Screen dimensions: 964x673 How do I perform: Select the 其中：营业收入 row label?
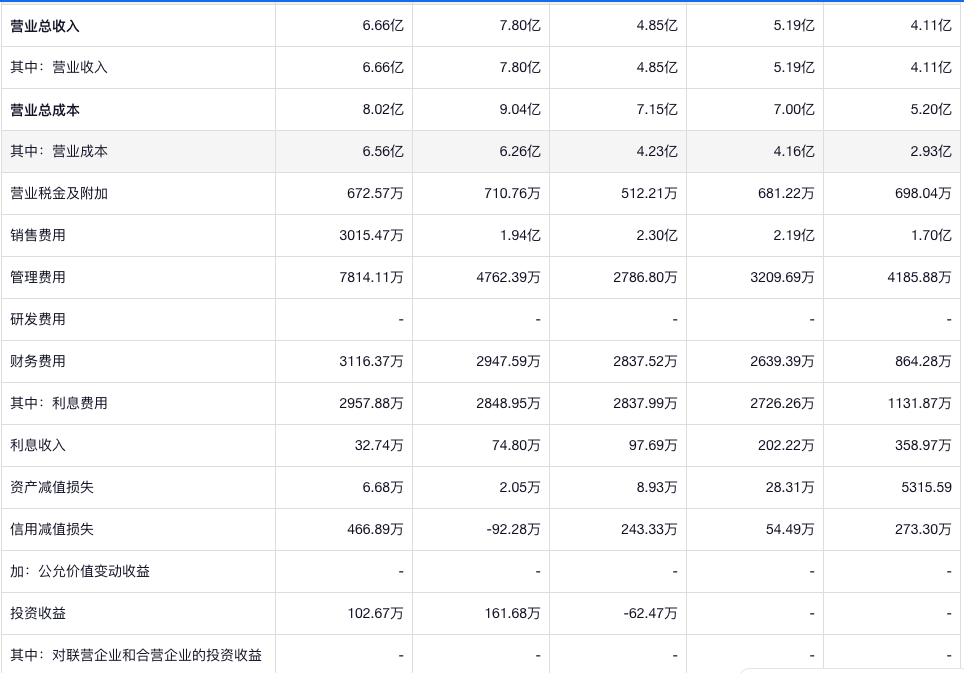pos(59,68)
